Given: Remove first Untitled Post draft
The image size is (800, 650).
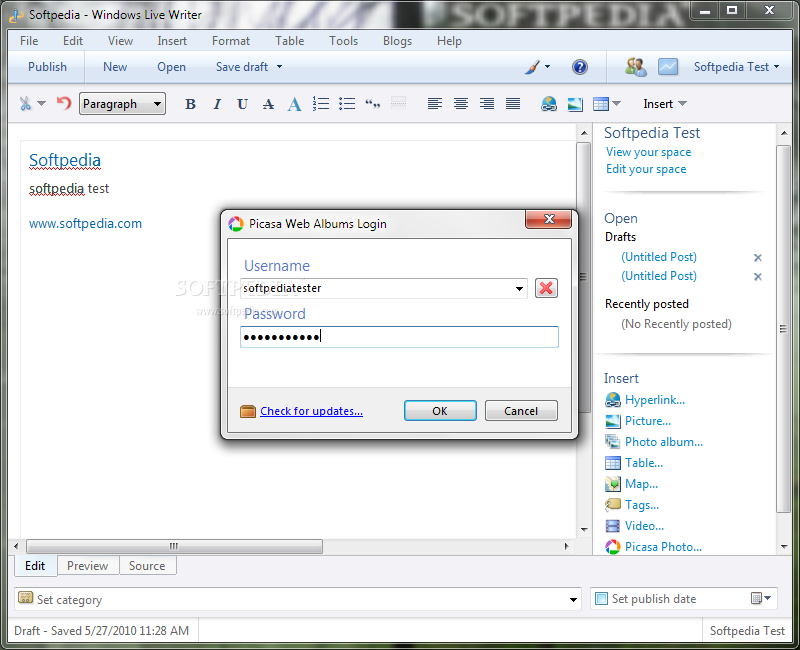Looking at the screenshot, I should click(758, 258).
